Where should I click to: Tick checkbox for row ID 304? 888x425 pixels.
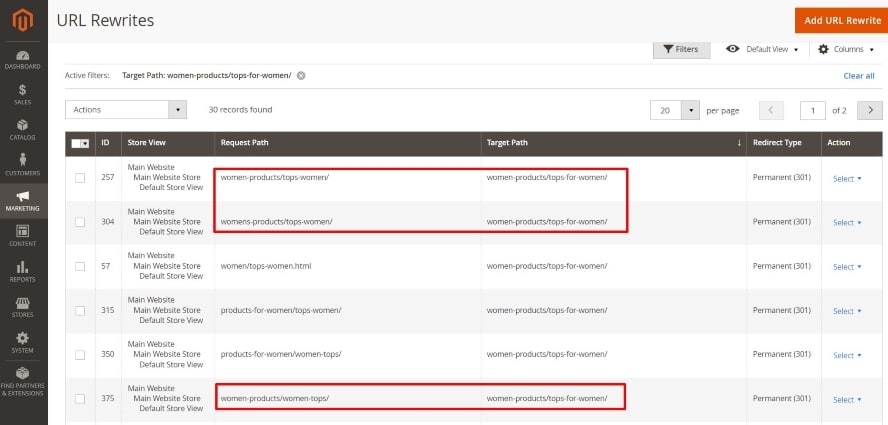pyautogui.click(x=80, y=222)
